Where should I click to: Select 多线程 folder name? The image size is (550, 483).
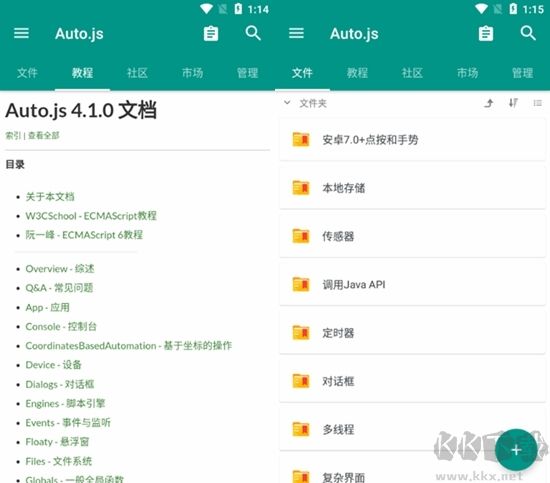click(338, 429)
